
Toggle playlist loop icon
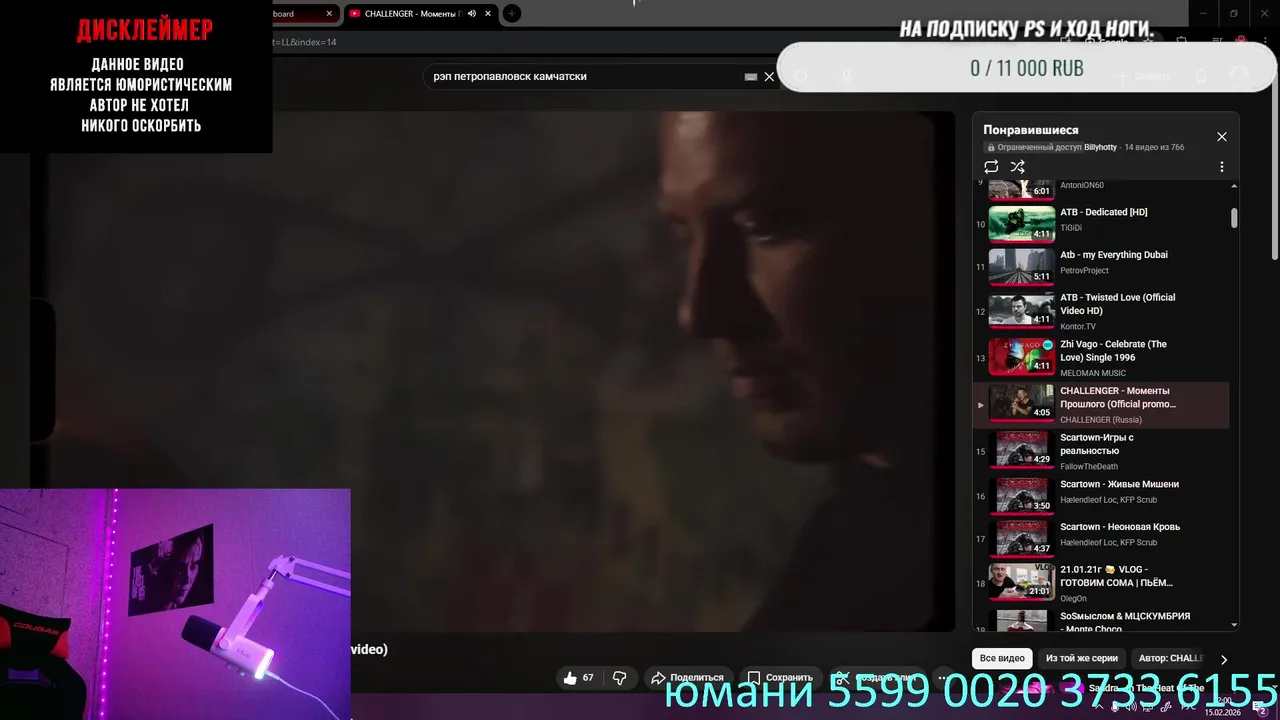coord(991,167)
